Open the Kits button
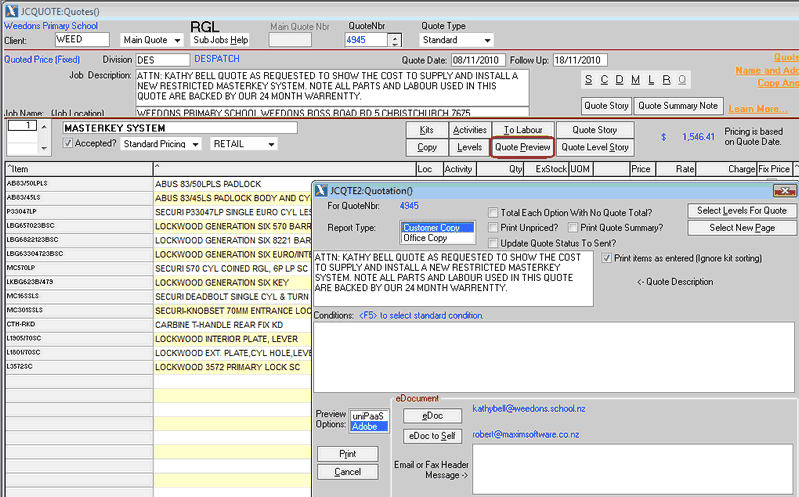Viewport: 799px width, 497px height. tap(427, 130)
